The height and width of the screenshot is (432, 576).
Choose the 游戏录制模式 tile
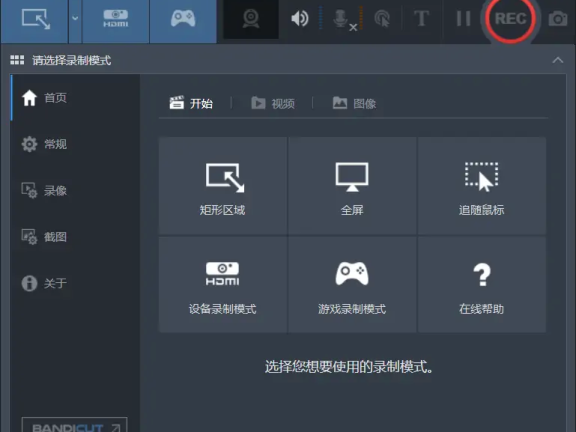[x=352, y=285]
